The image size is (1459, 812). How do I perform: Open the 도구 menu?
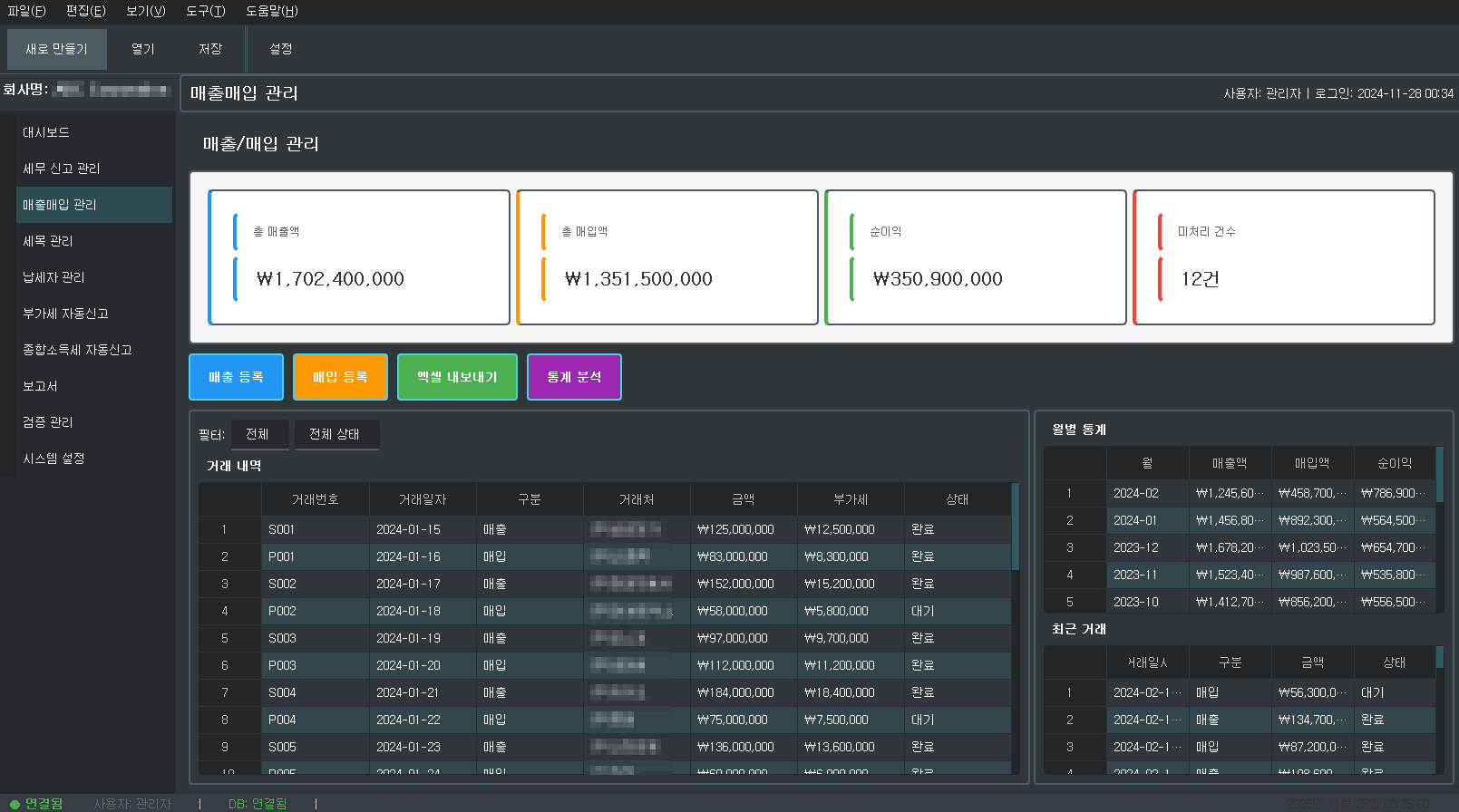(205, 11)
